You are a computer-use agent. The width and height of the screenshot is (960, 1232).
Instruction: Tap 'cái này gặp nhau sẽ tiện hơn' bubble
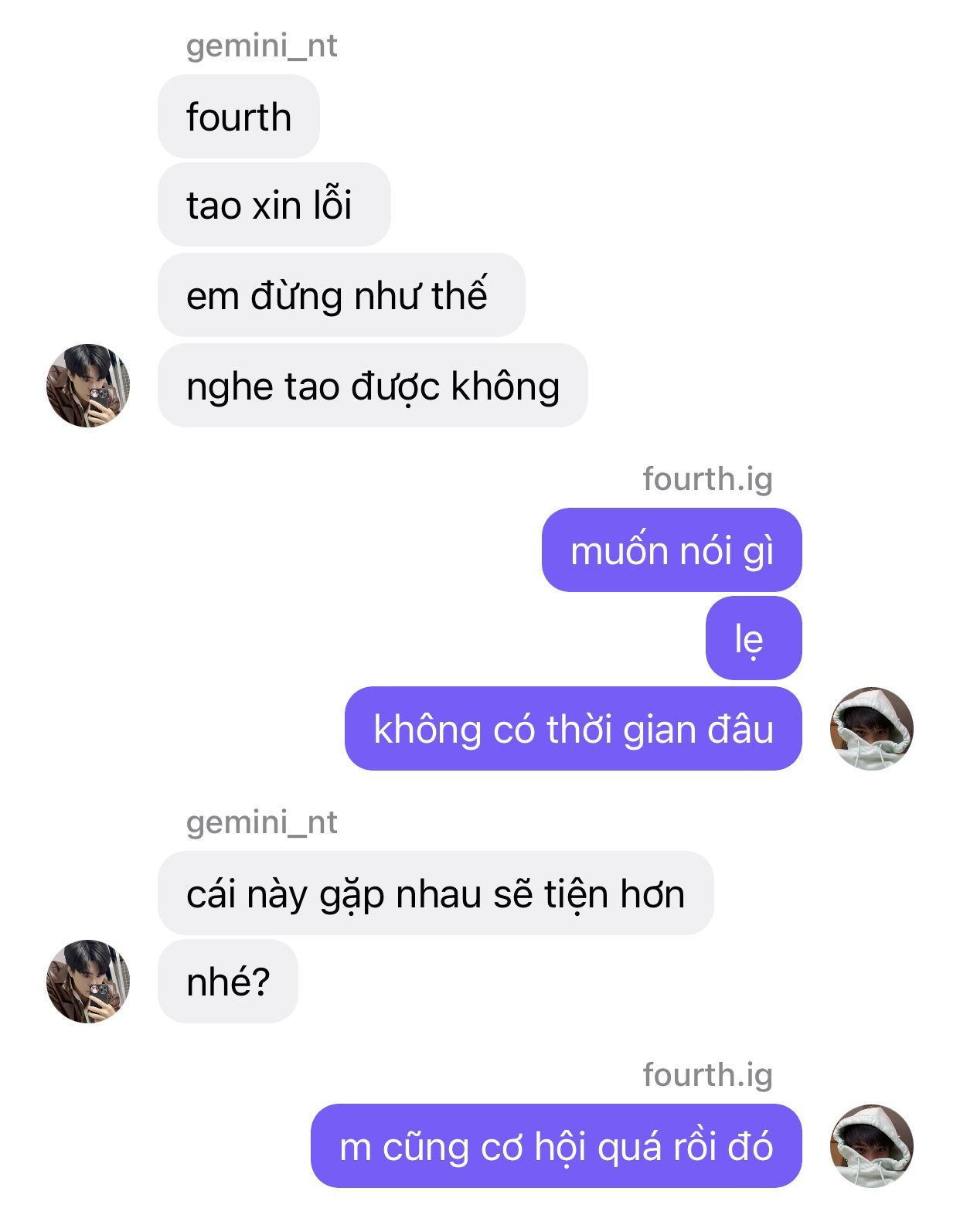(436, 893)
